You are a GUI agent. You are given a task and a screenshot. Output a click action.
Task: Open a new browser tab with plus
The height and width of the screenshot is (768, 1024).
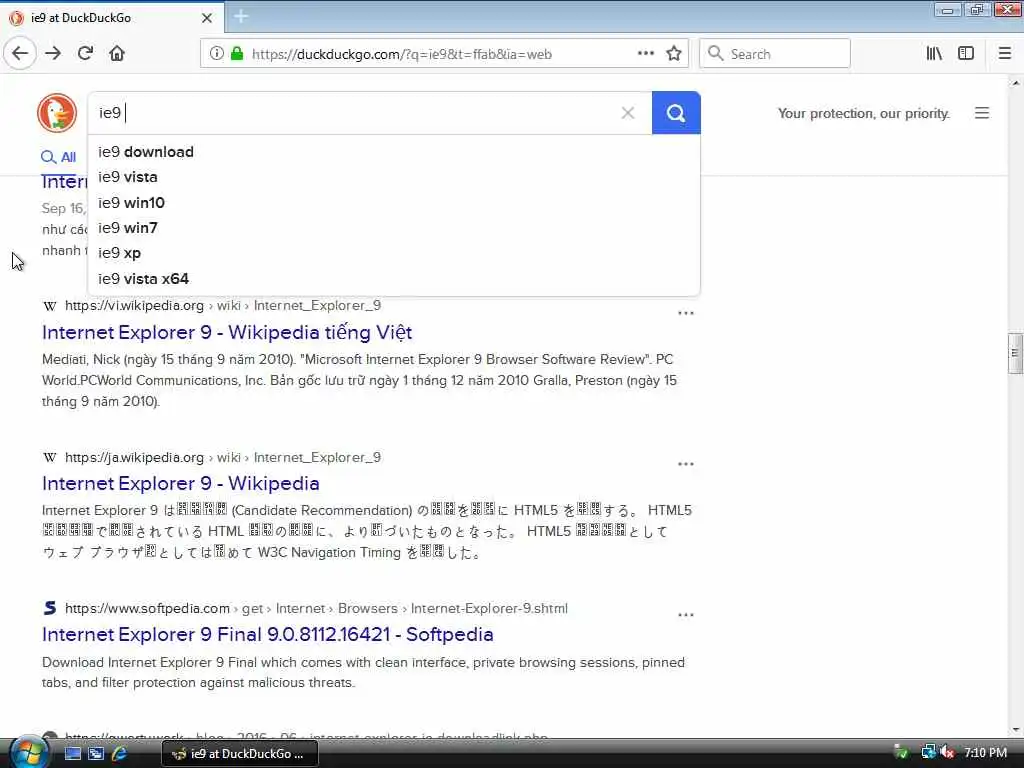tap(241, 17)
